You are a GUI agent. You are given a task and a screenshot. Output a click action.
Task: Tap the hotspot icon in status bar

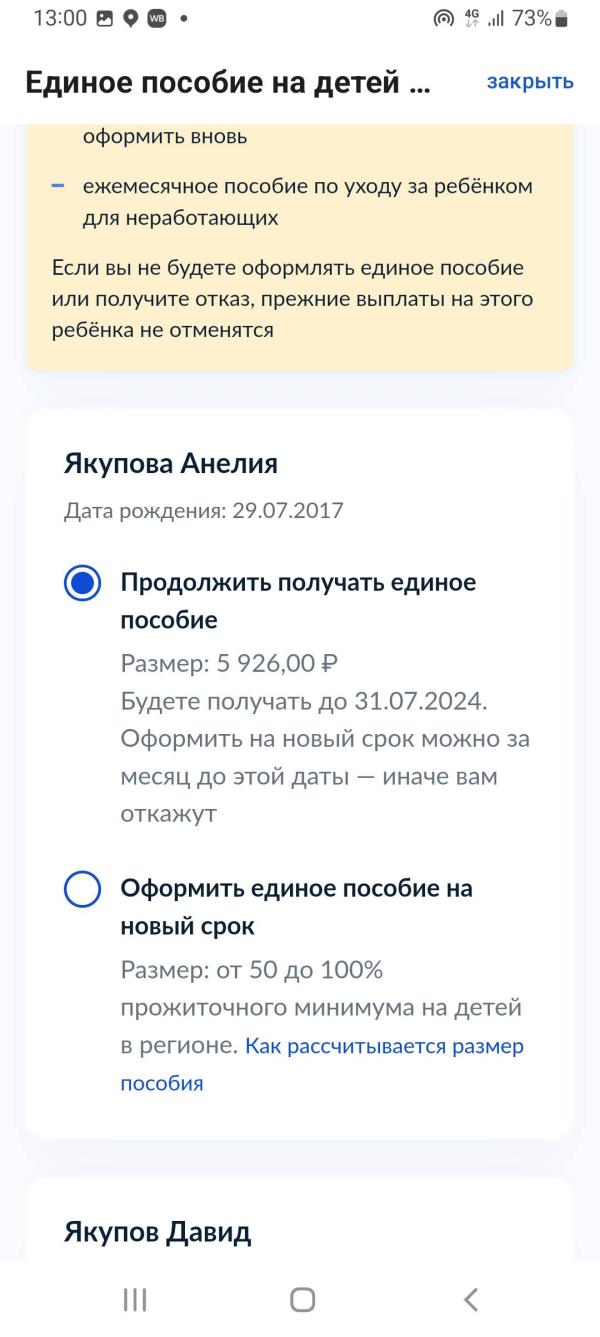[x=444, y=18]
